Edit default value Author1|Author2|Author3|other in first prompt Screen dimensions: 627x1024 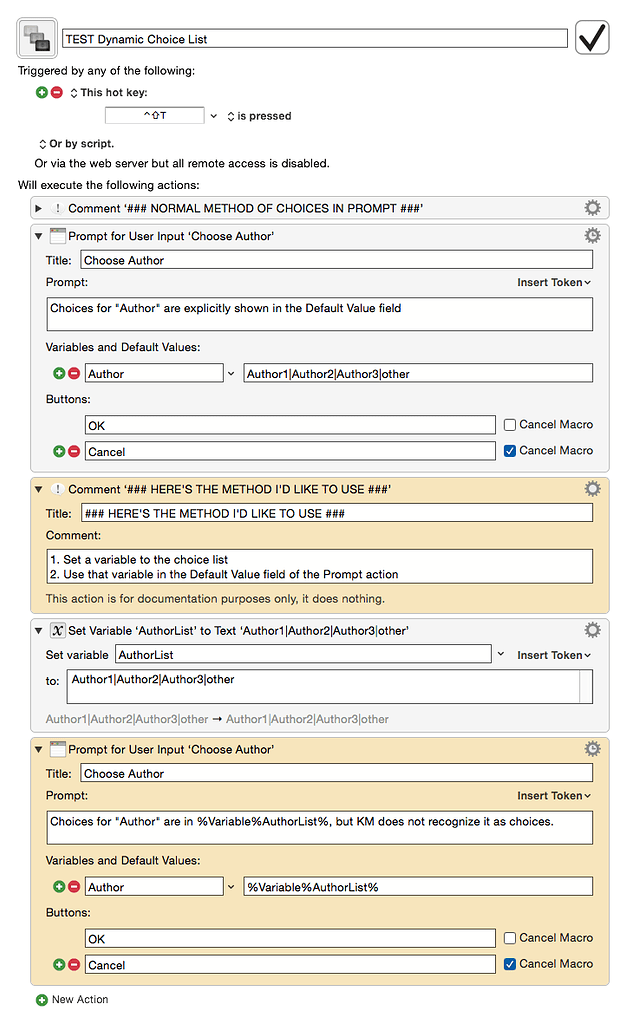[418, 374]
